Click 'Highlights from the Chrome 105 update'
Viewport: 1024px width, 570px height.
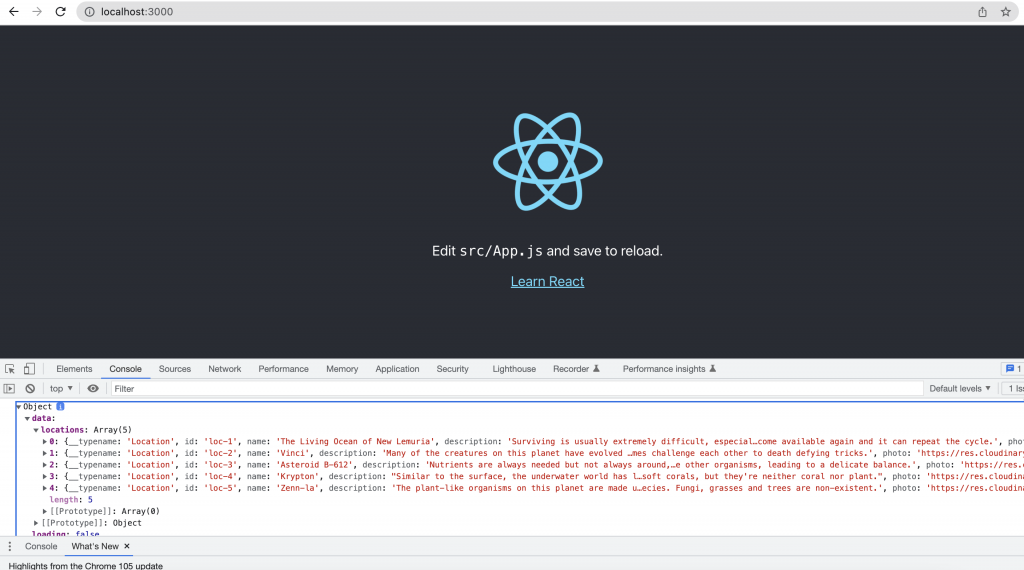(86, 565)
